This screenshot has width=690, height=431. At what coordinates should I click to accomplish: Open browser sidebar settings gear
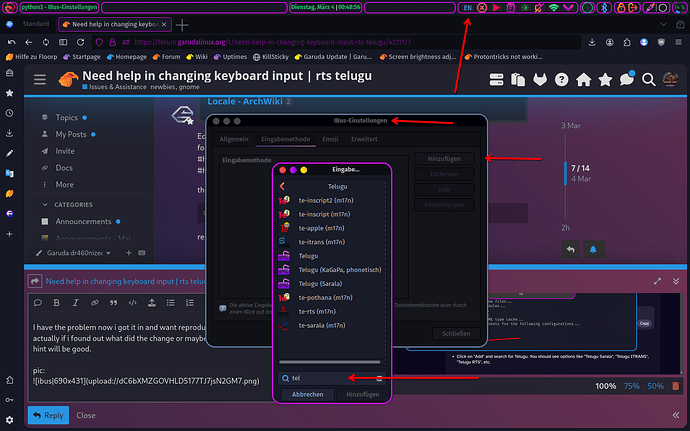pyautogui.click(x=10, y=420)
